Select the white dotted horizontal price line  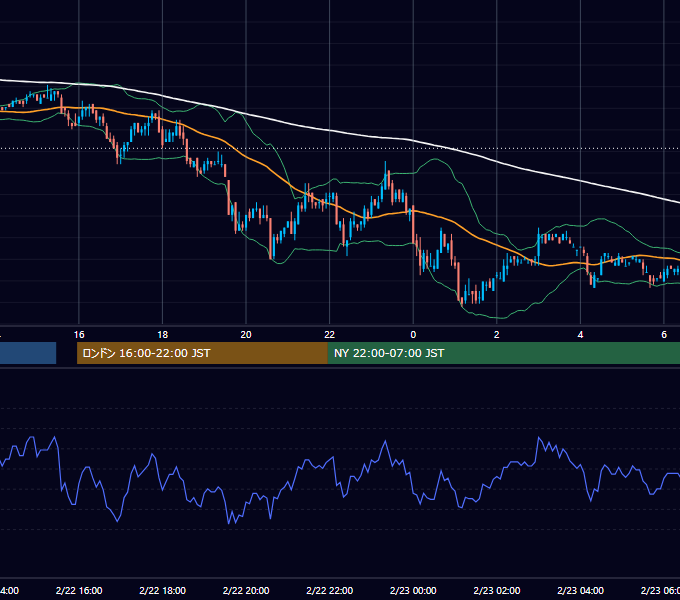[x=340, y=148]
